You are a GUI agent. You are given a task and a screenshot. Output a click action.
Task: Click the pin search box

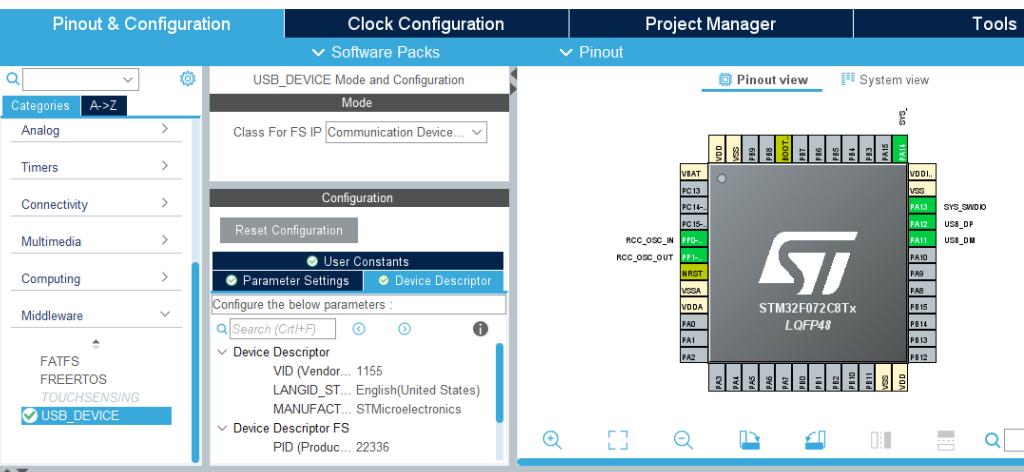coord(1014,440)
